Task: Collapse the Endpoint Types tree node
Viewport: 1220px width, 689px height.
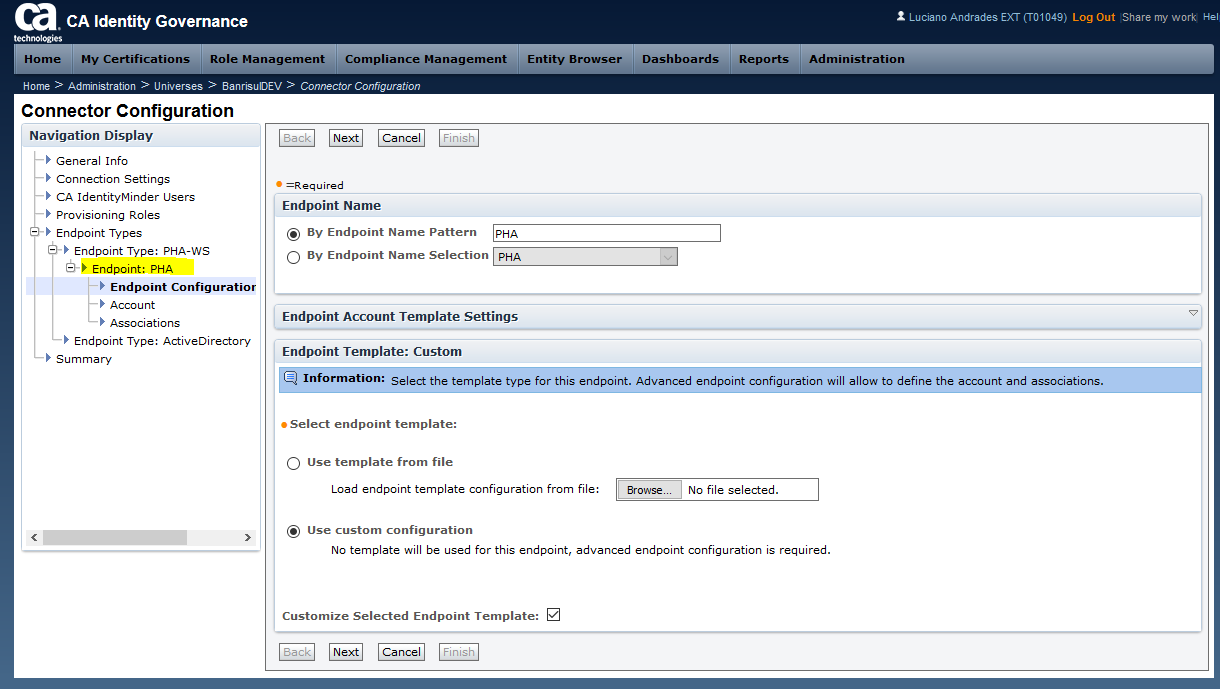Action: coord(35,232)
